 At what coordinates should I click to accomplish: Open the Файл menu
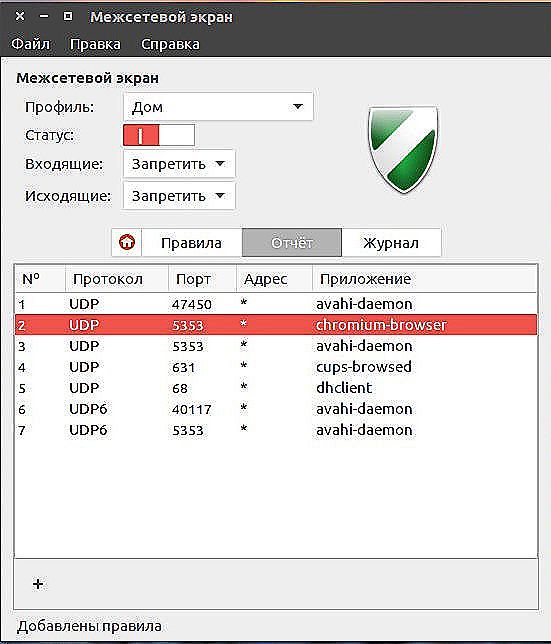pyautogui.click(x=30, y=44)
